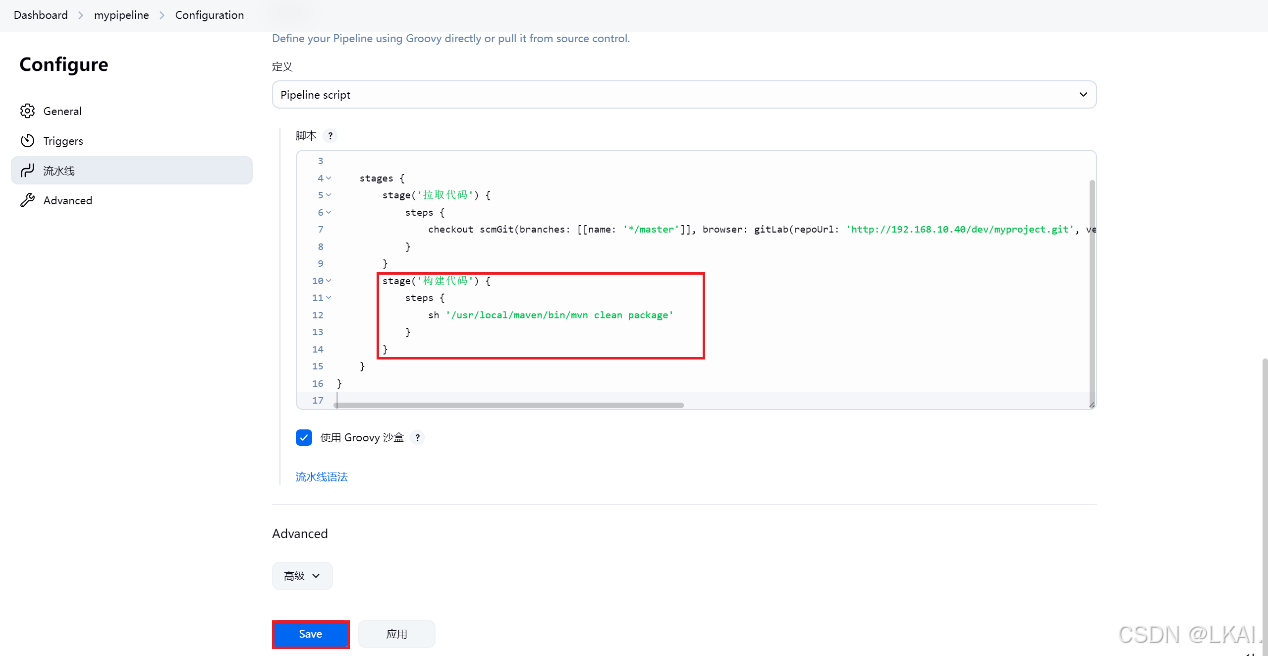The height and width of the screenshot is (656, 1268).
Task: Collapse code fold arrow on line 11
Action: tap(329, 298)
